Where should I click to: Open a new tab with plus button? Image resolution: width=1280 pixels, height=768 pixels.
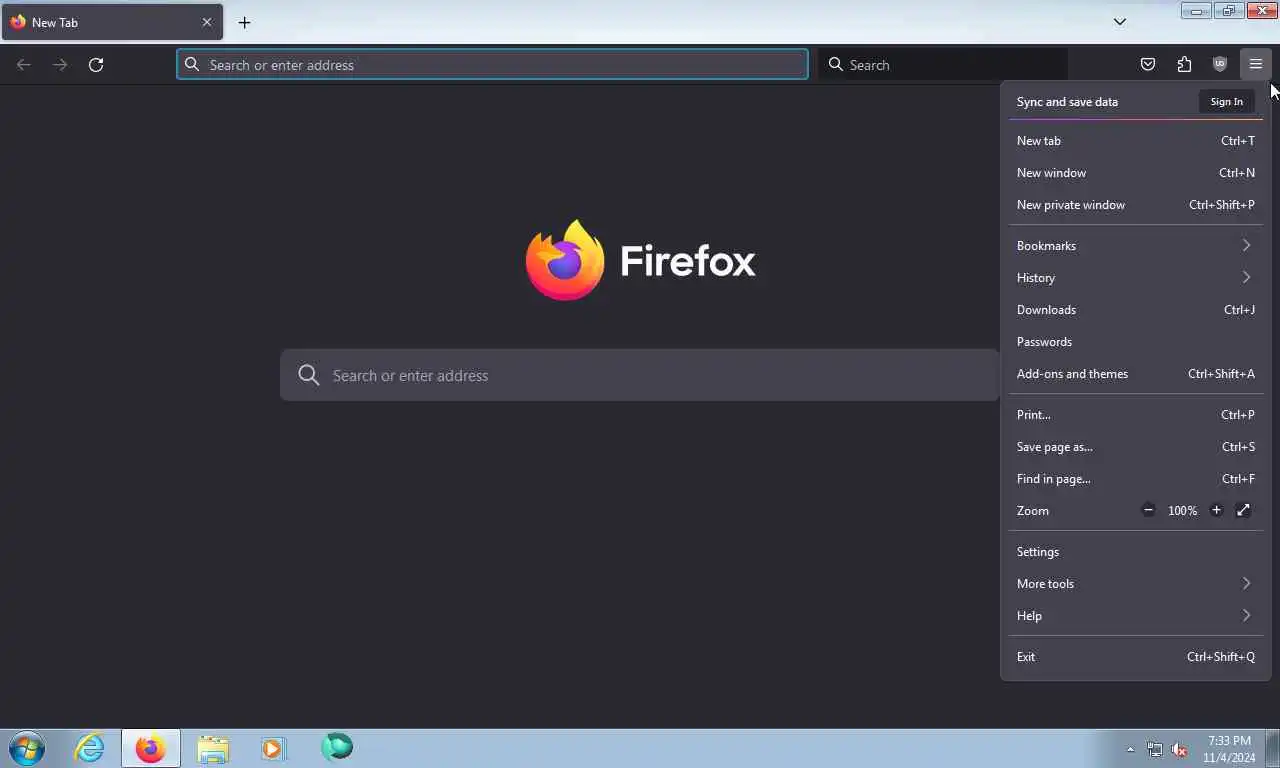coord(244,22)
